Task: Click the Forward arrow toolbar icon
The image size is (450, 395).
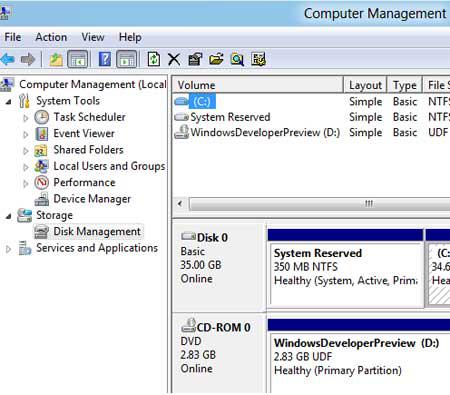Action: click(x=28, y=60)
